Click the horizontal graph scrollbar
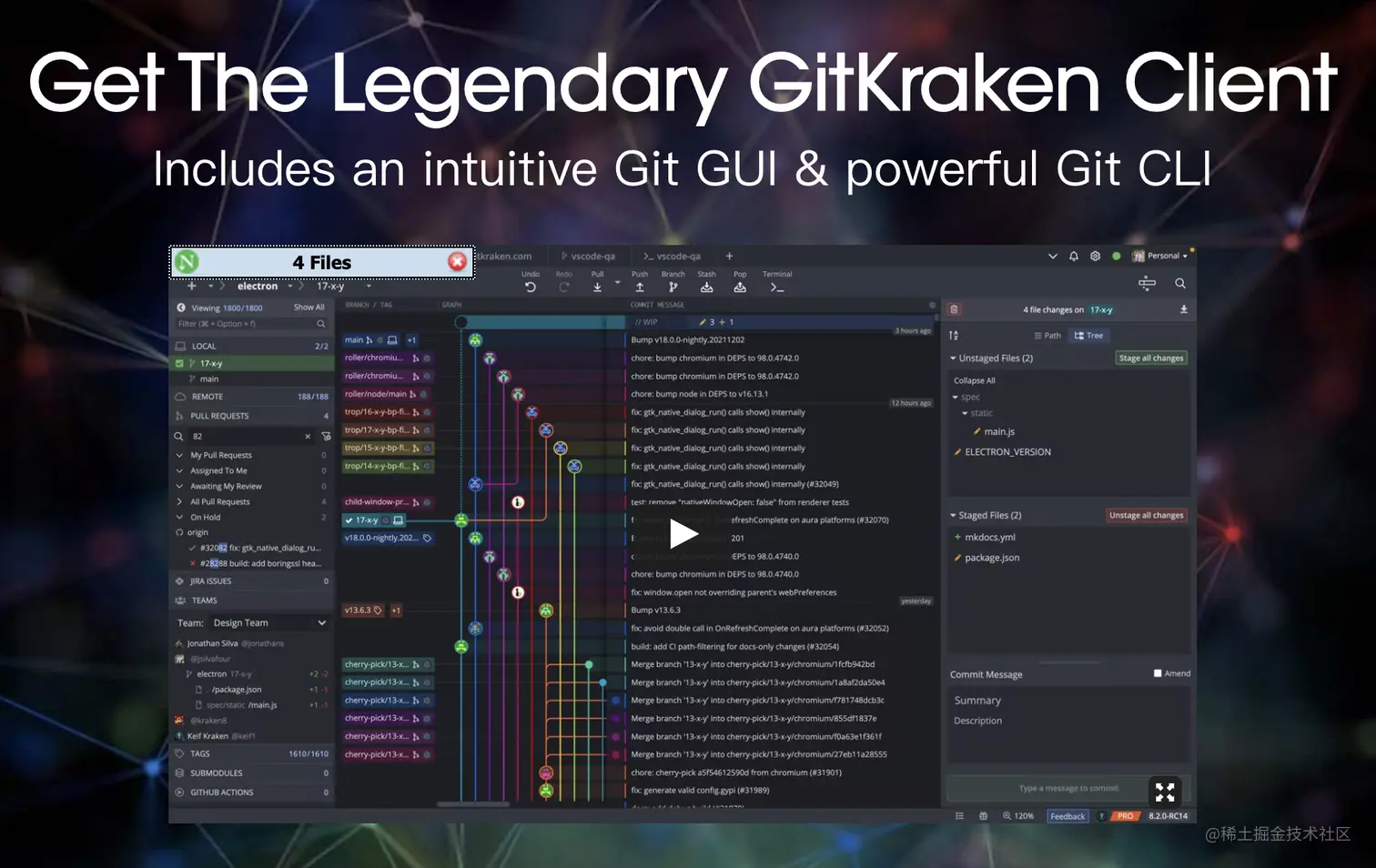This screenshot has width=1376, height=868. pyautogui.click(x=473, y=804)
